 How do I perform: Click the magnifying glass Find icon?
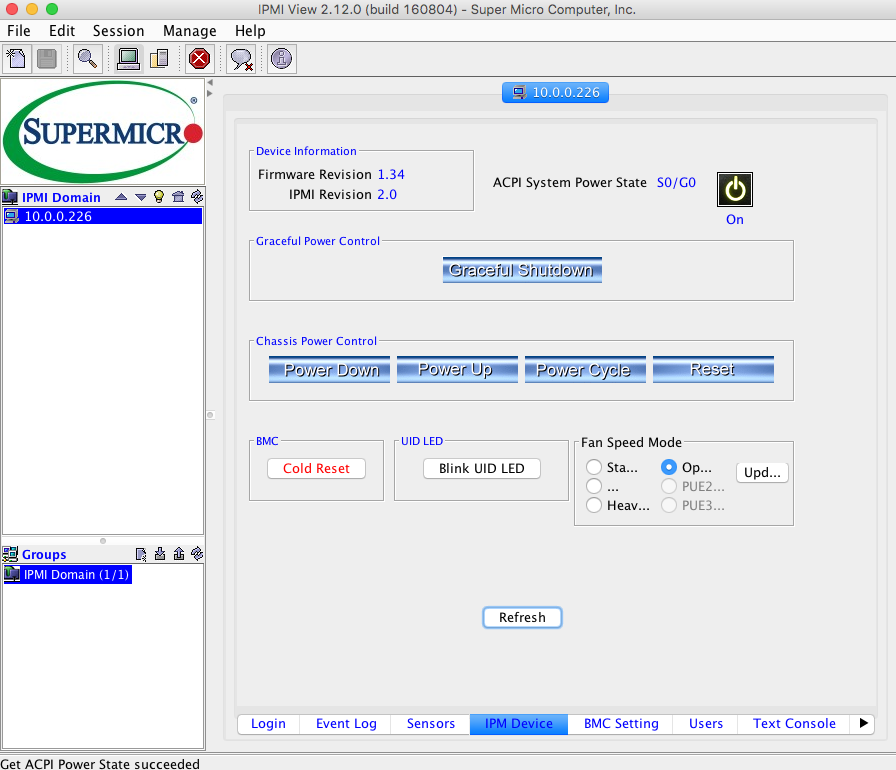(87, 58)
